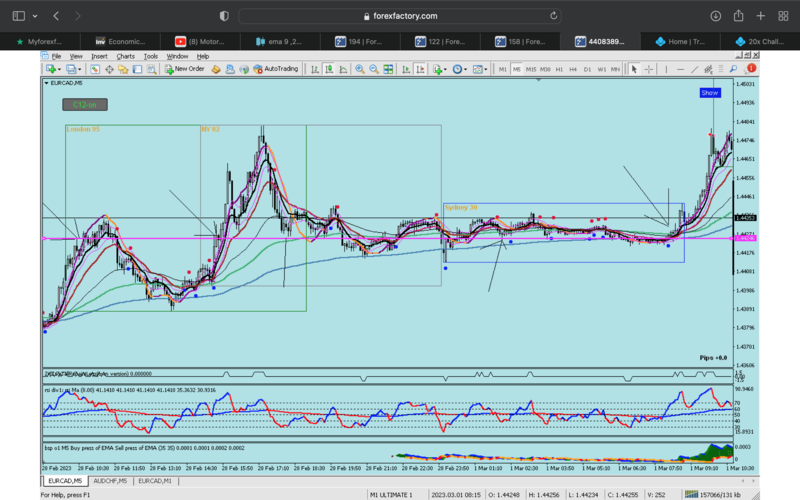Expand the EURCAD,M5 chart title triangle
The height and width of the screenshot is (500, 800).
pyautogui.click(x=46, y=82)
